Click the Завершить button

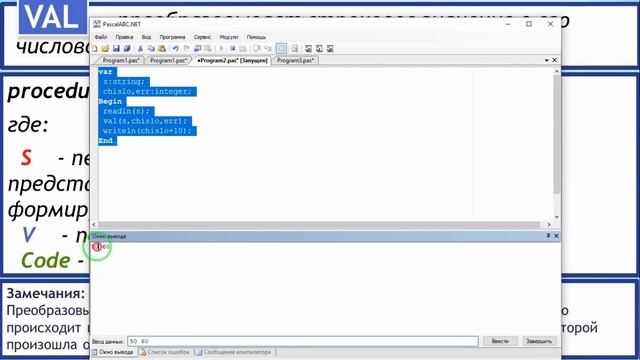[539, 341]
